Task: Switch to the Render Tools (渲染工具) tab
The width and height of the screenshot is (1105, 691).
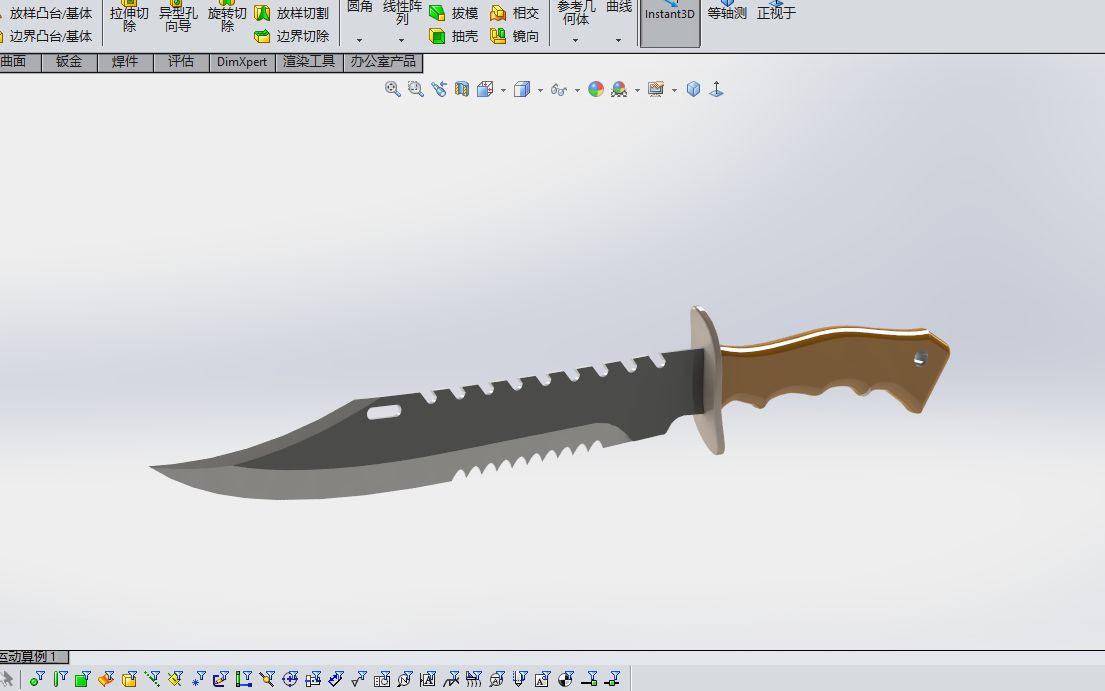Action: pyautogui.click(x=309, y=62)
